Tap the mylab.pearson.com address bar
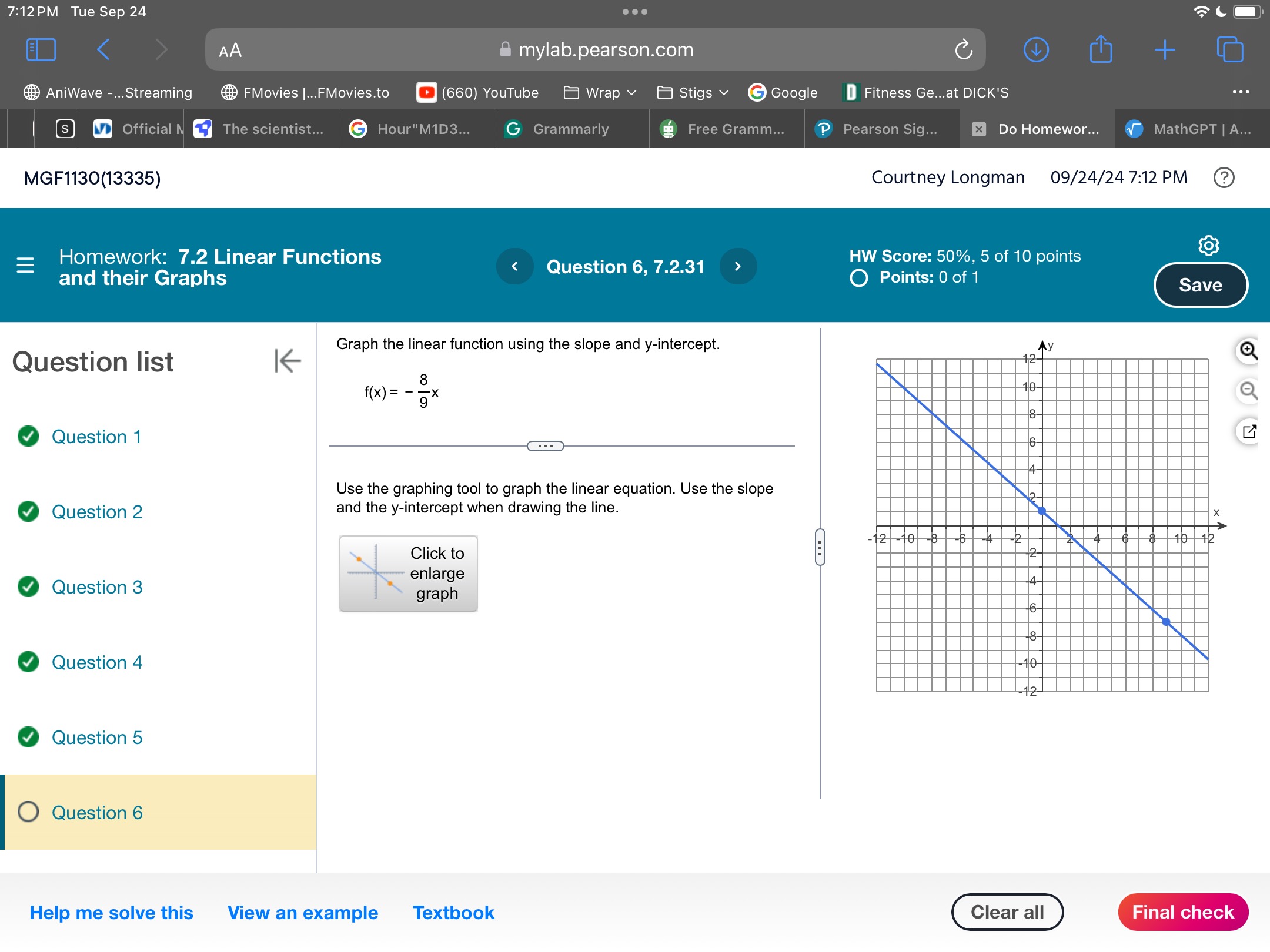The image size is (1270, 952). tap(595, 50)
